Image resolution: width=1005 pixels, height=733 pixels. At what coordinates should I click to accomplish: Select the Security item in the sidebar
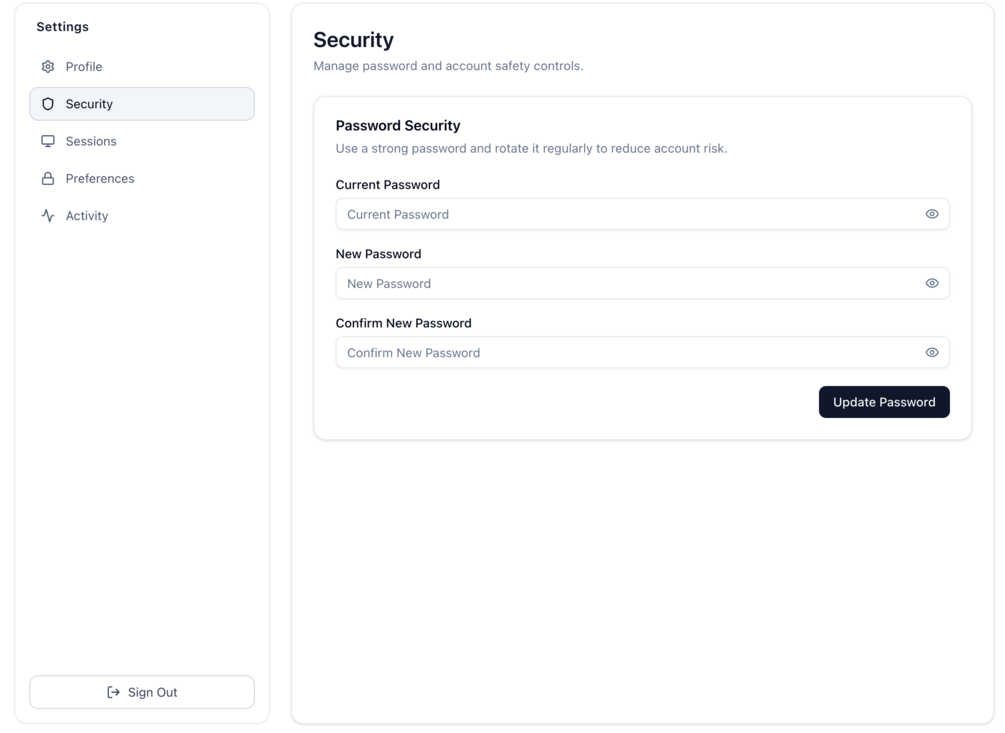tap(142, 104)
